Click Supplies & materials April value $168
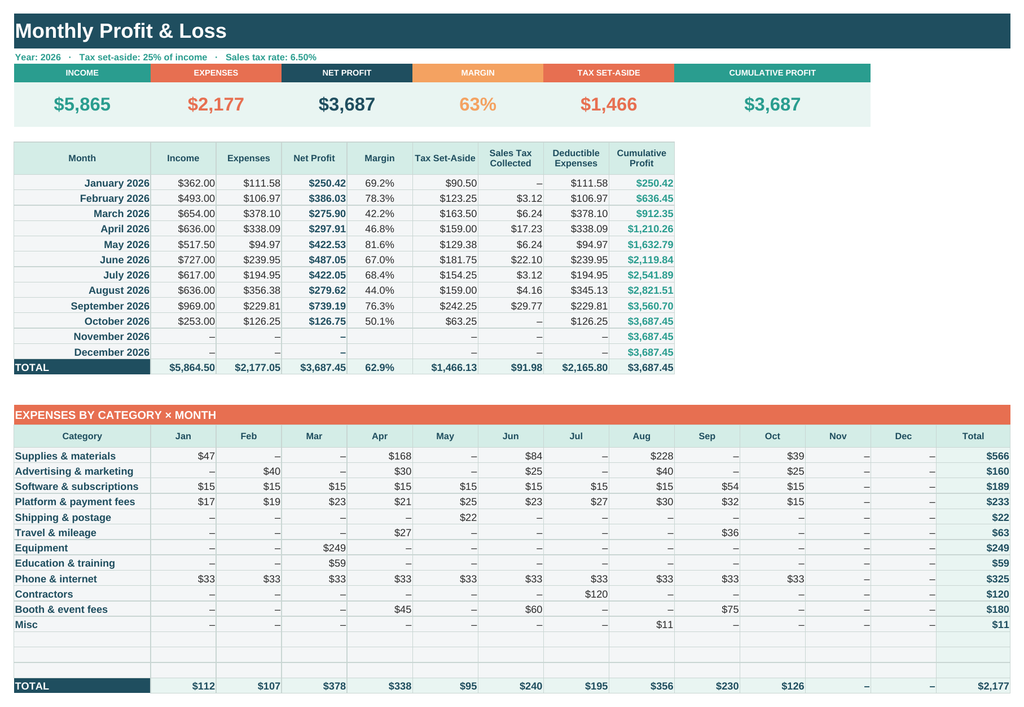Image resolution: width=1024 pixels, height=707 pixels. pos(379,456)
